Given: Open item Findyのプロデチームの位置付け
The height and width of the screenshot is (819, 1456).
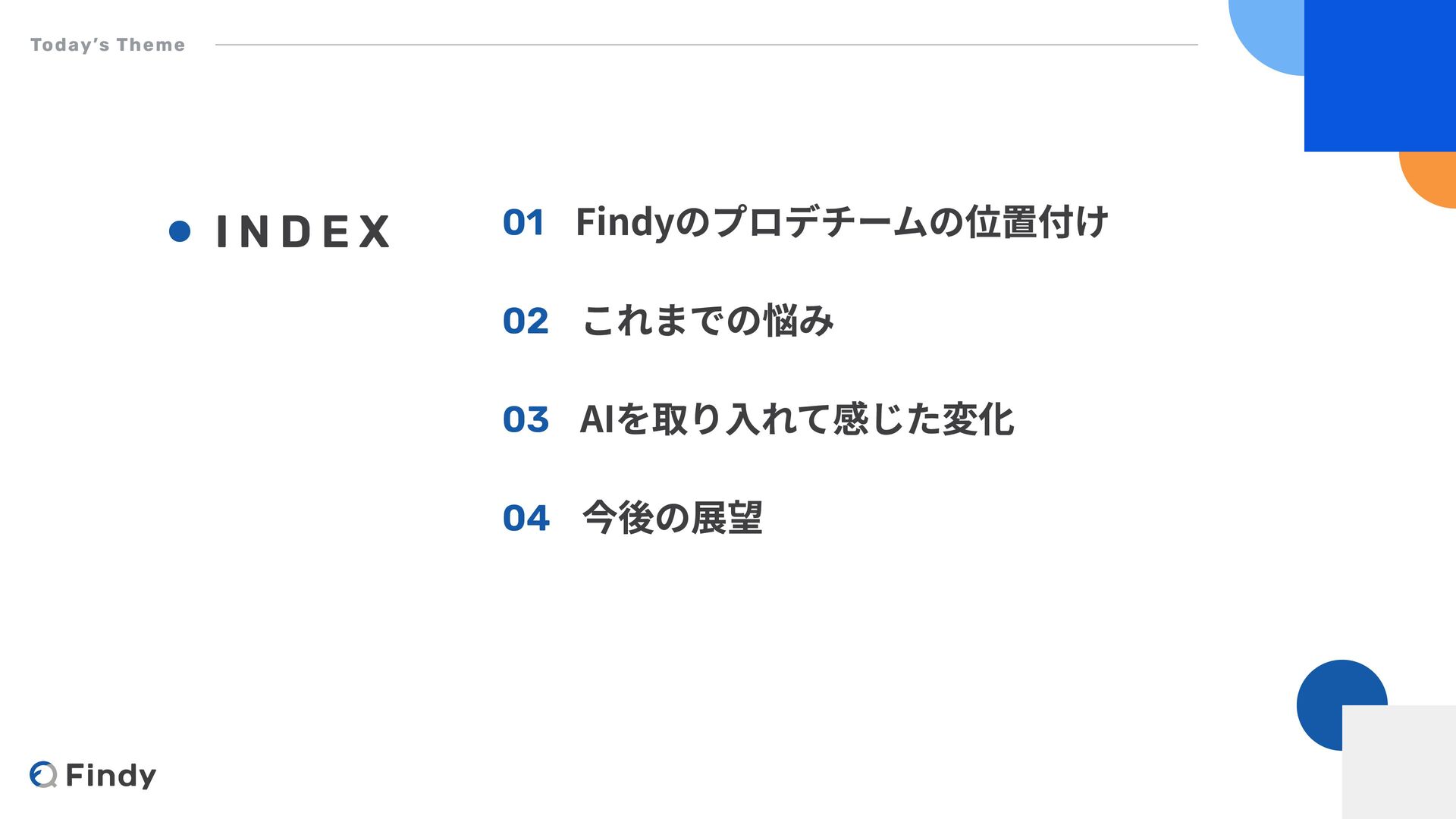Looking at the screenshot, I should (x=842, y=222).
